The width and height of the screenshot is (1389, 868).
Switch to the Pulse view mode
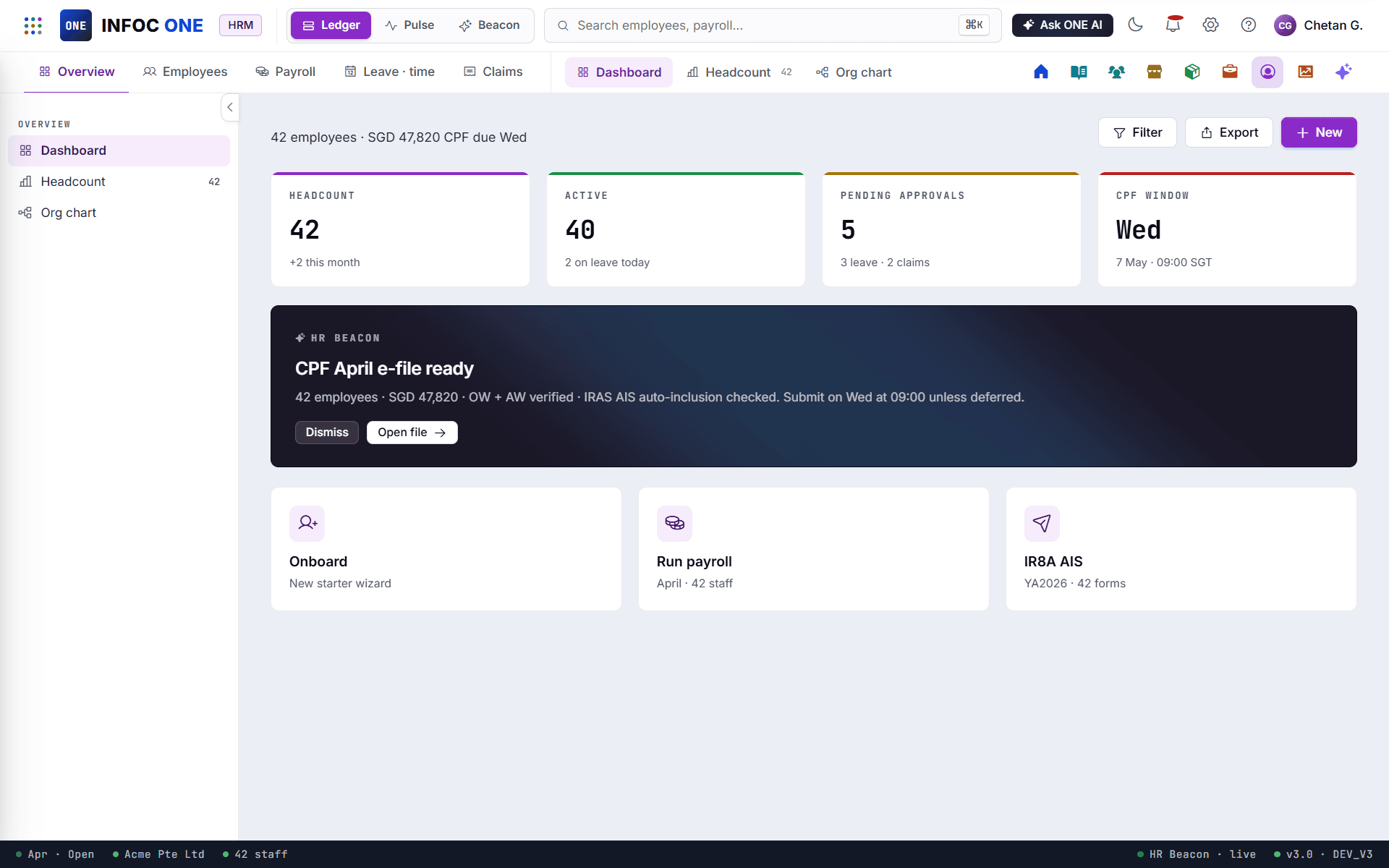(409, 25)
